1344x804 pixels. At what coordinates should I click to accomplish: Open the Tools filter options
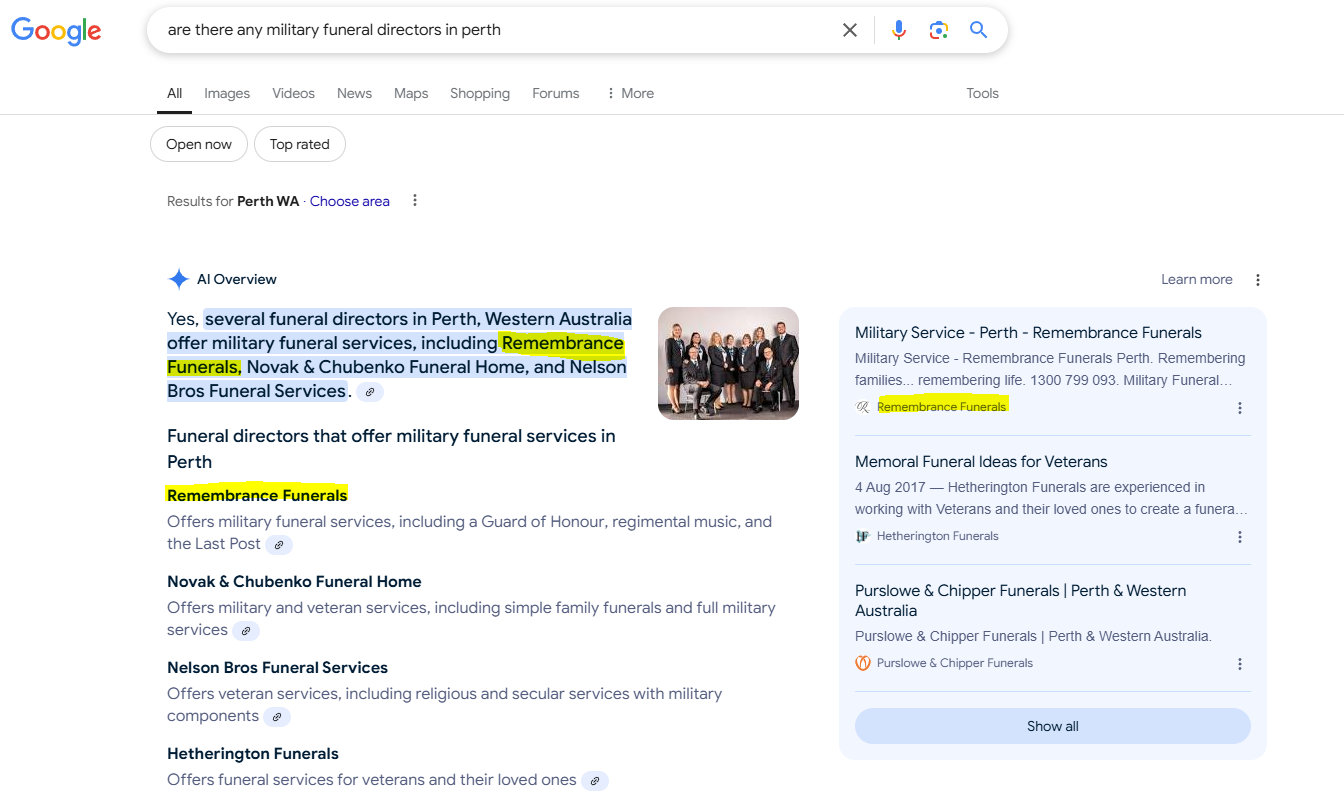tap(982, 93)
